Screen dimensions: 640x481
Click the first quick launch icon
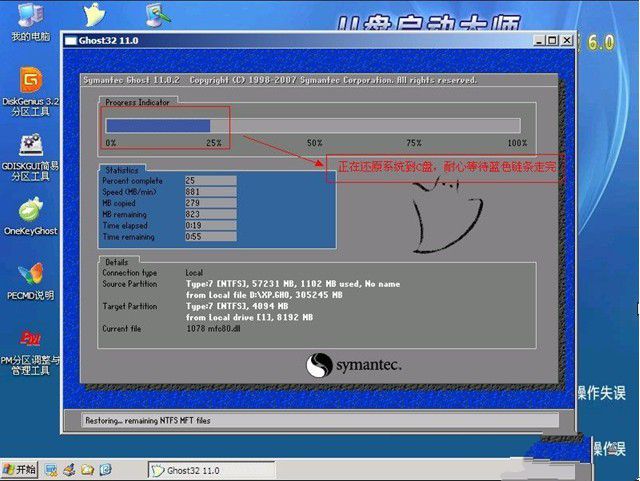(51, 469)
